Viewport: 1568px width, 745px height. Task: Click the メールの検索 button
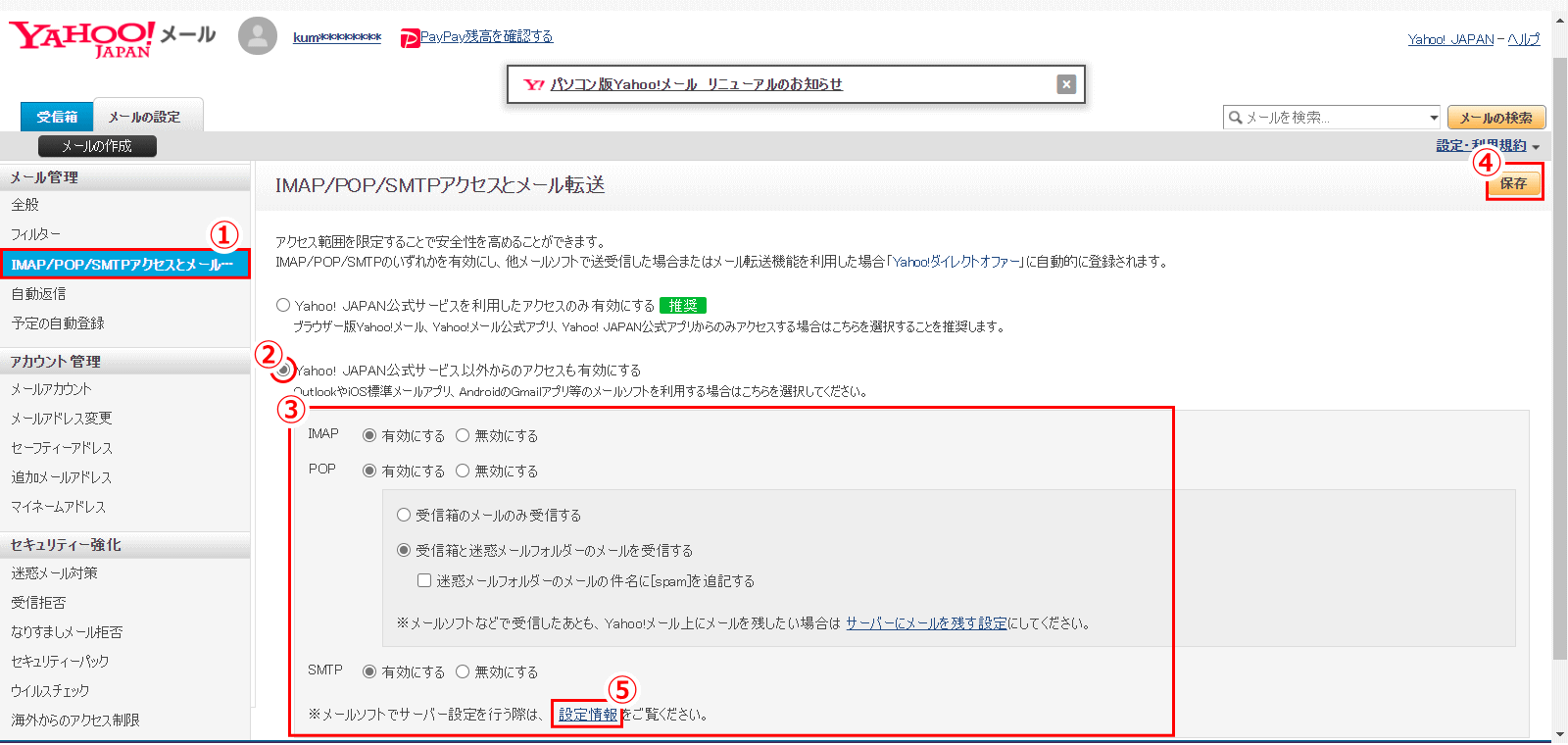[x=1496, y=118]
